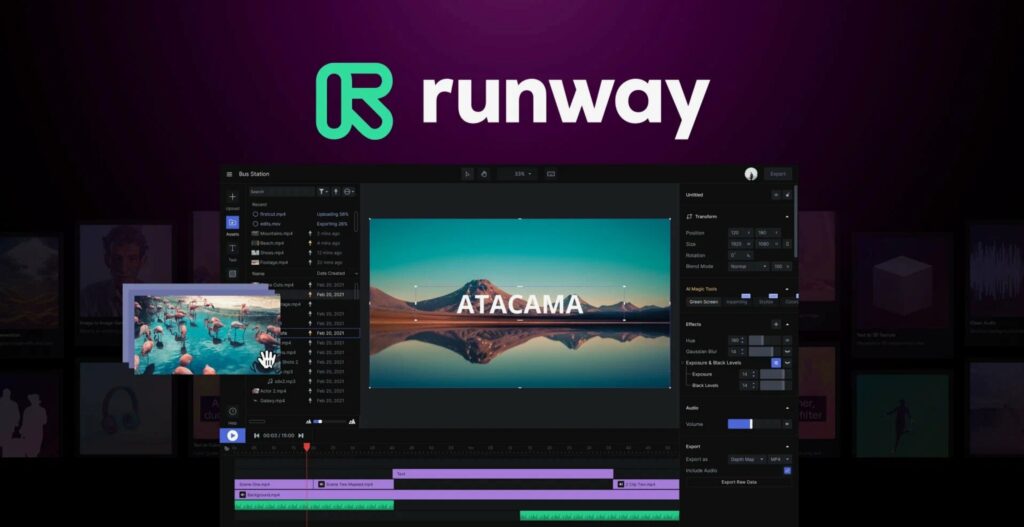Click the icon on Background.mp4 clip
The width and height of the screenshot is (1024, 527).
(x=242, y=495)
